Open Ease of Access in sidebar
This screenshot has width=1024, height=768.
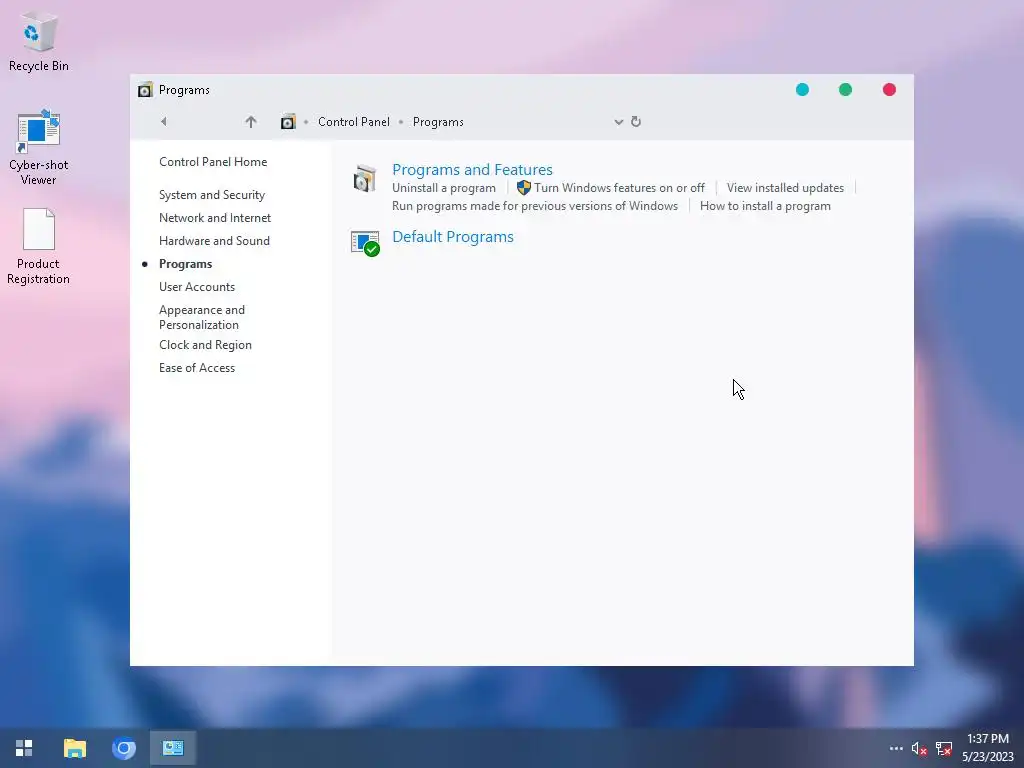tap(197, 368)
